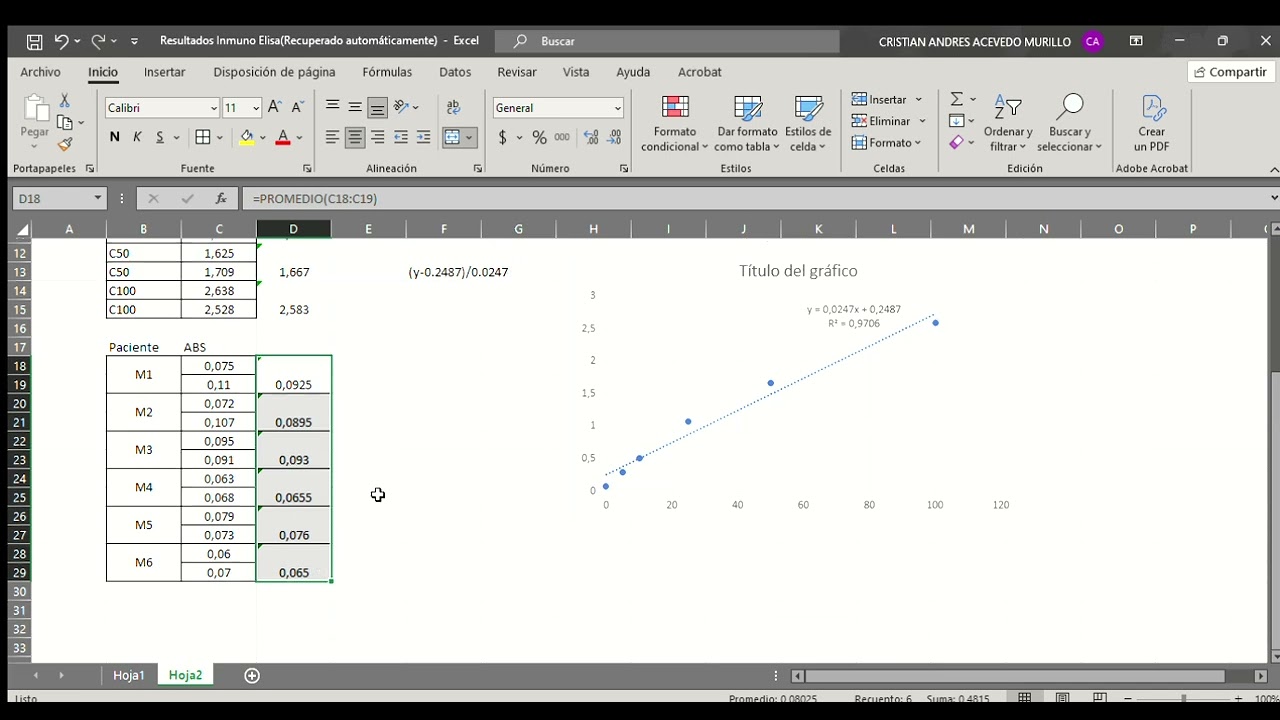This screenshot has height=720, width=1280.
Task: Switch to Page Layout view in status bar
Action: (1062, 698)
